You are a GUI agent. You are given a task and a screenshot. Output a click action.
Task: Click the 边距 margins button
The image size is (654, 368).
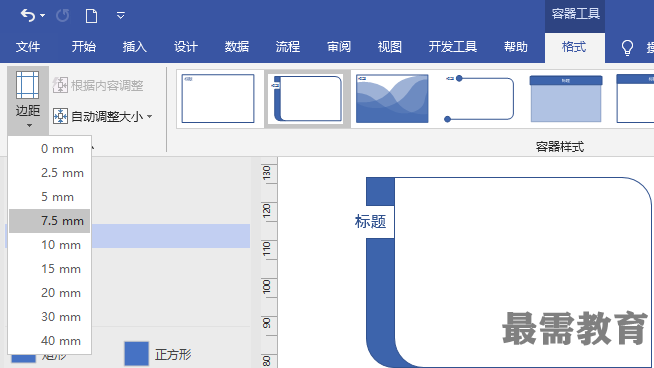28,100
